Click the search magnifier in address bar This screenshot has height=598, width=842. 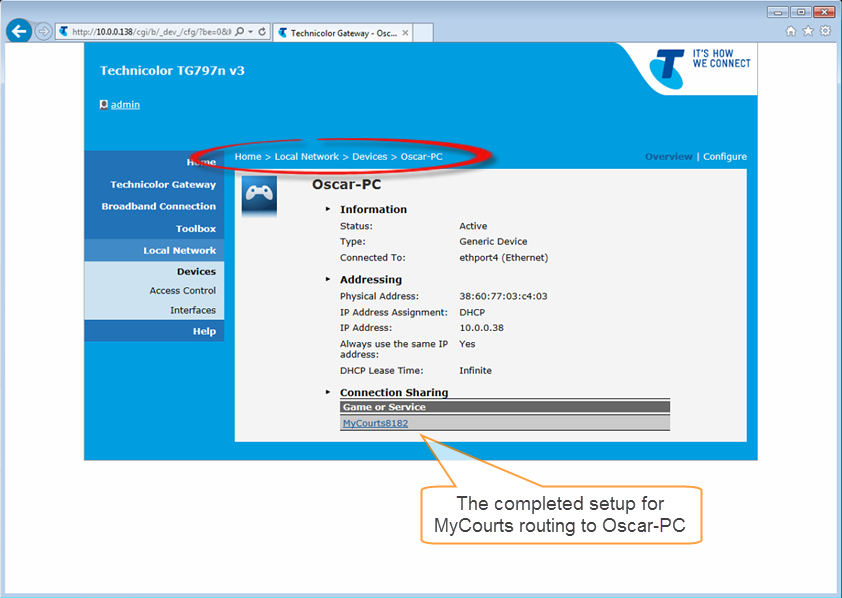click(240, 32)
